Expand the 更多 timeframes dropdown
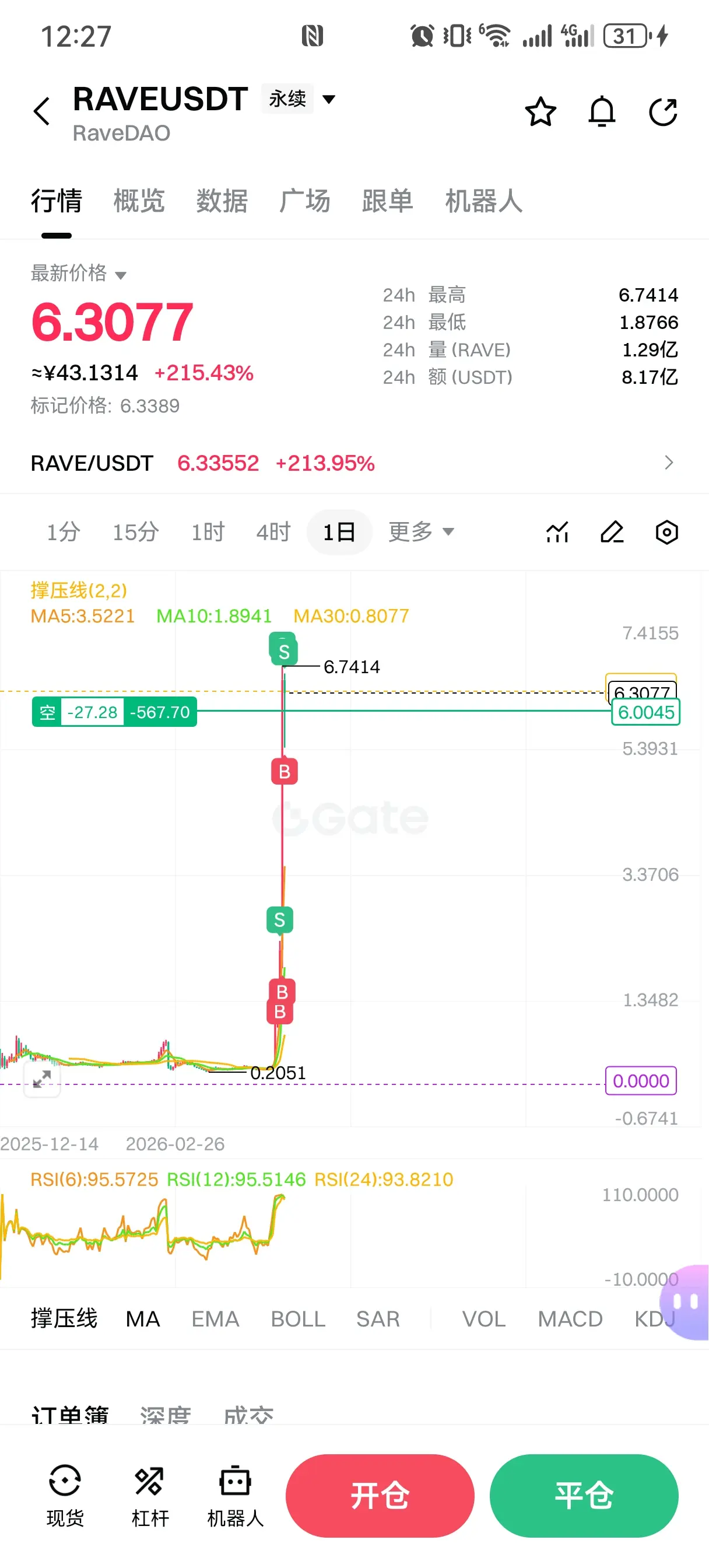The image size is (709, 1568). [x=421, y=531]
